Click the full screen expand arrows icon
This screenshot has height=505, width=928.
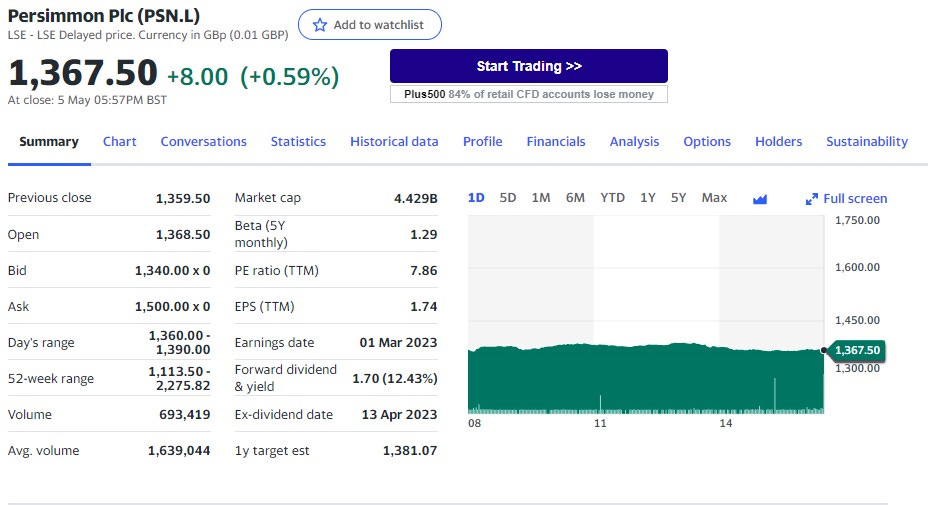[811, 199]
